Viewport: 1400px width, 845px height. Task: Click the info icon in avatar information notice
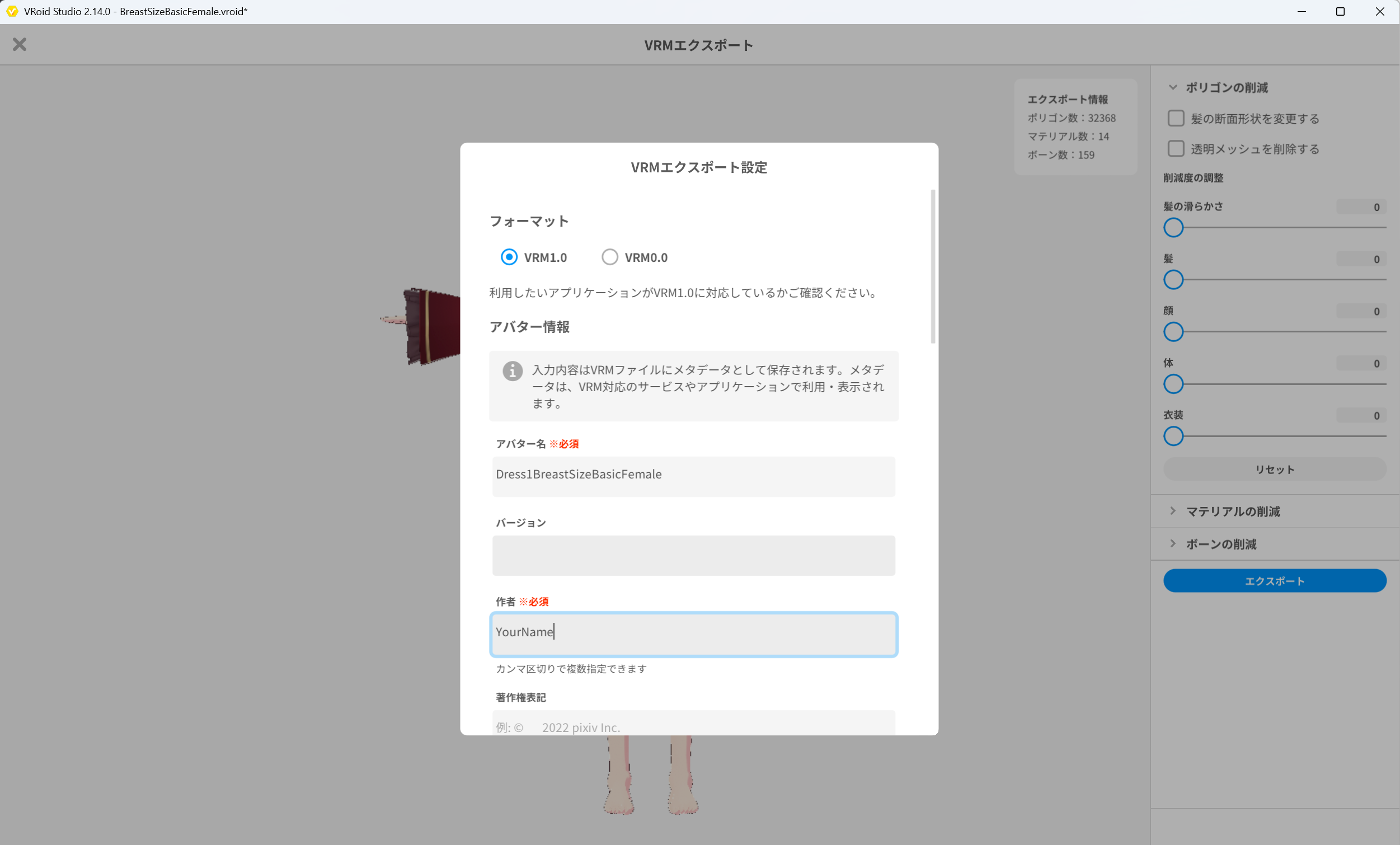(513, 371)
